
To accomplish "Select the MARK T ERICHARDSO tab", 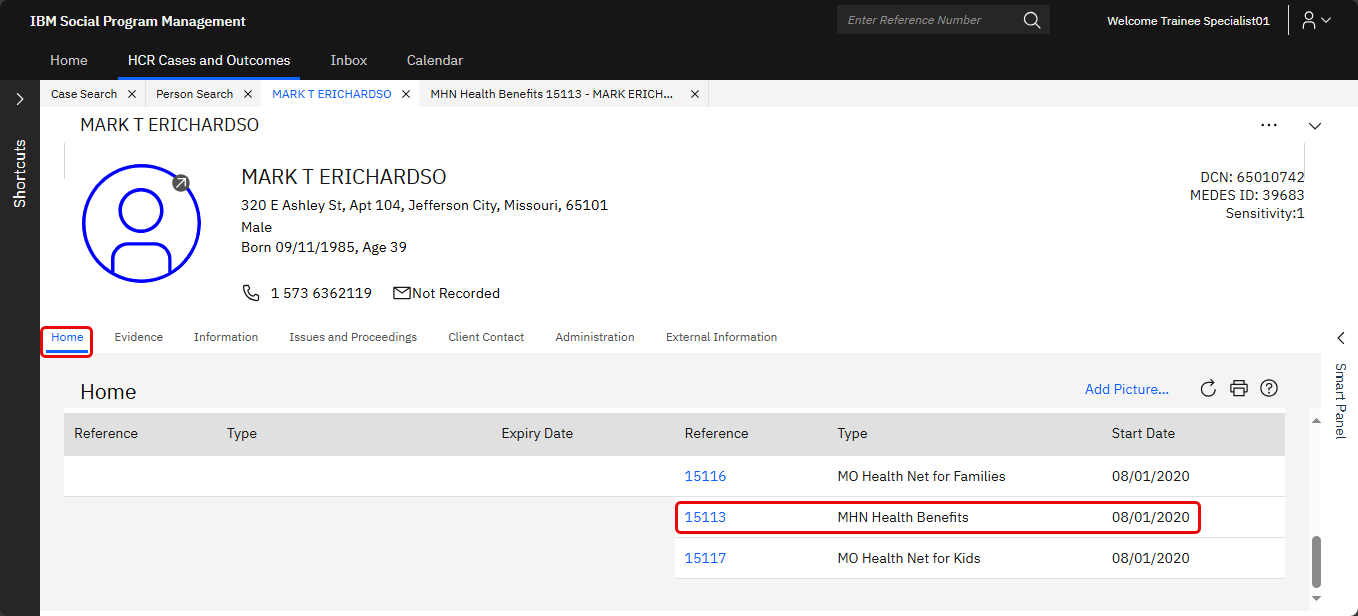I will [332, 94].
